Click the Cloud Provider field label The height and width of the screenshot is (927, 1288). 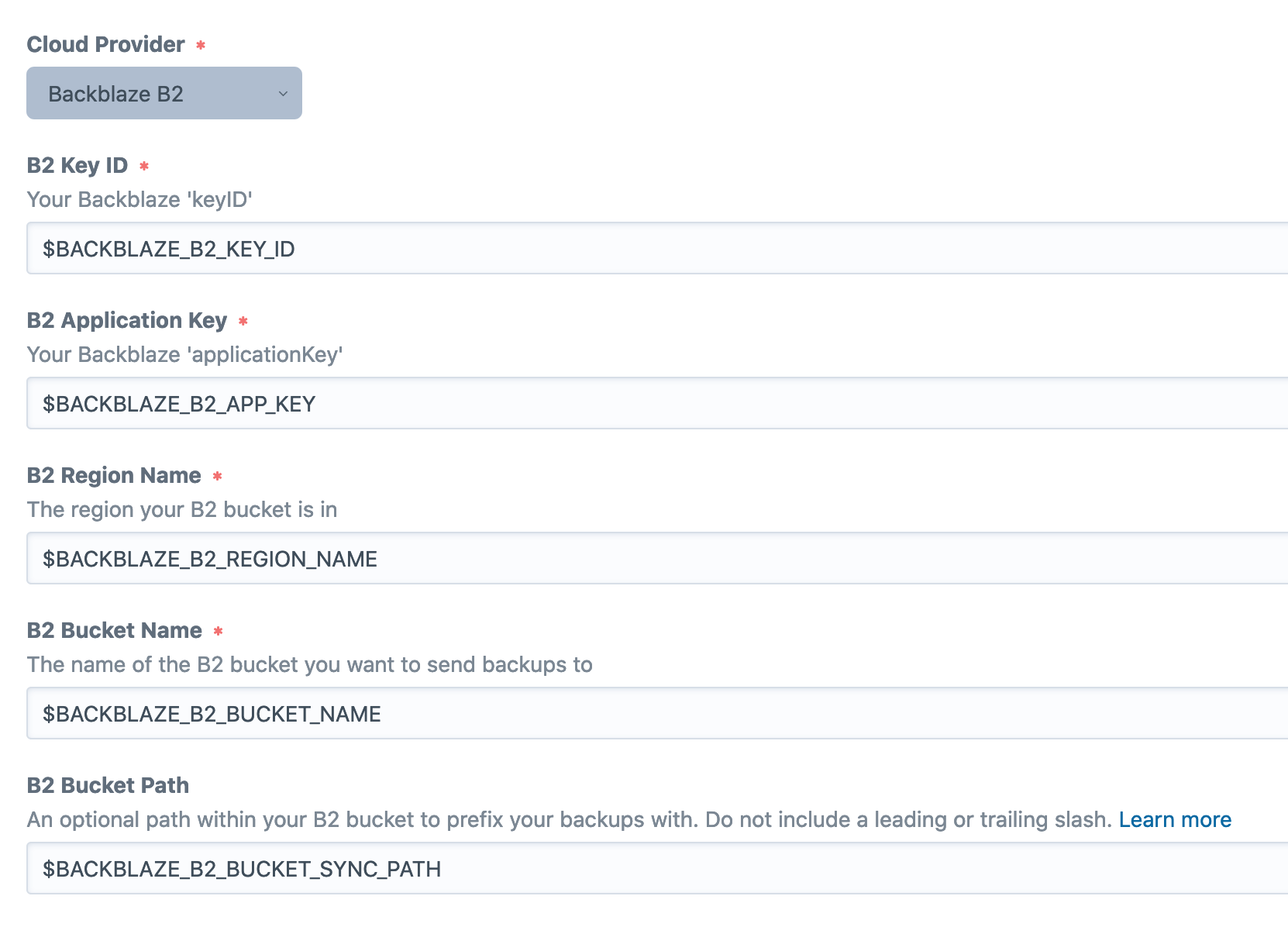click(x=106, y=44)
